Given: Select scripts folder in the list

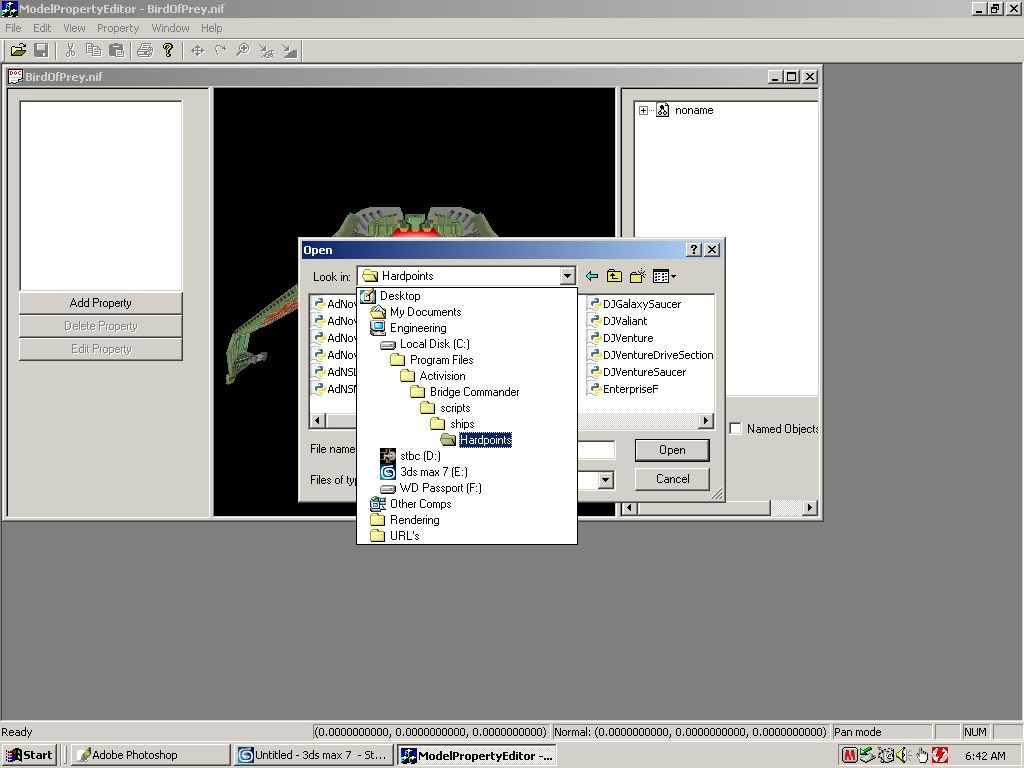Looking at the screenshot, I should pos(455,408).
